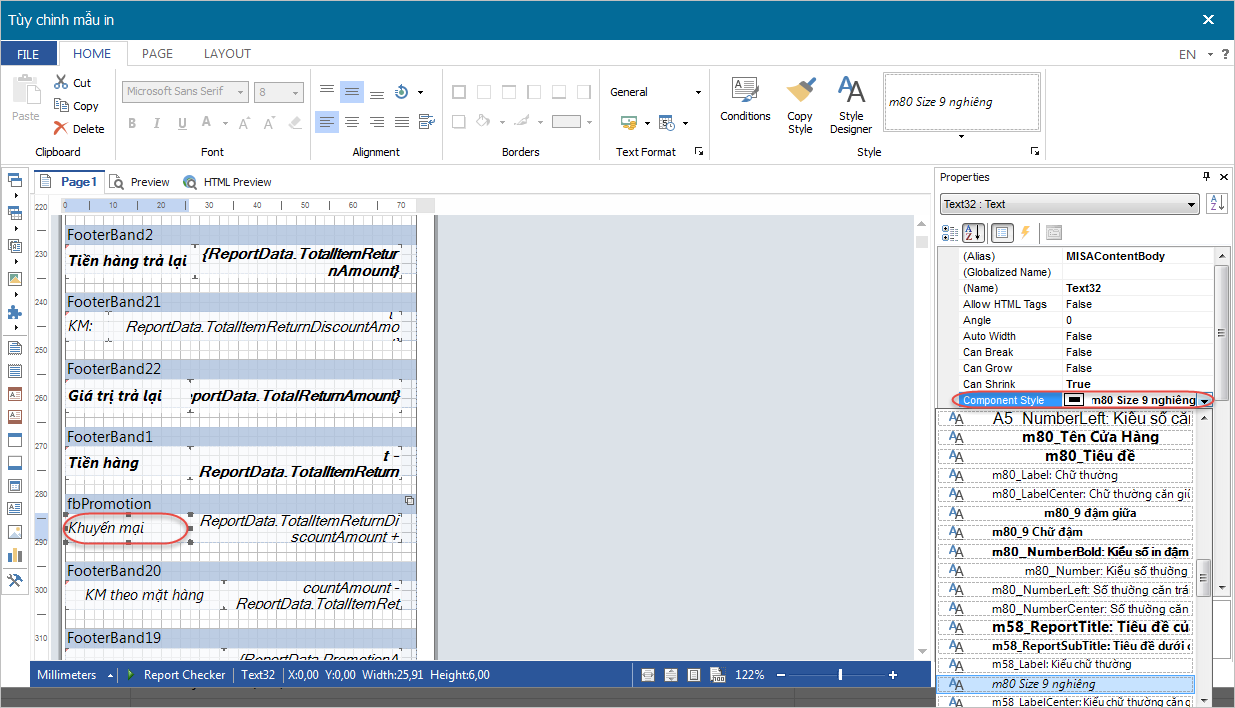Click the toolbox tools icon at sidebar bottom

(14, 581)
